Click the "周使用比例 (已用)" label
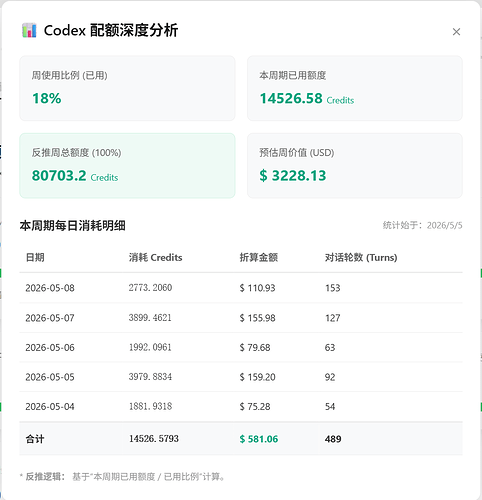 [x=69, y=75]
